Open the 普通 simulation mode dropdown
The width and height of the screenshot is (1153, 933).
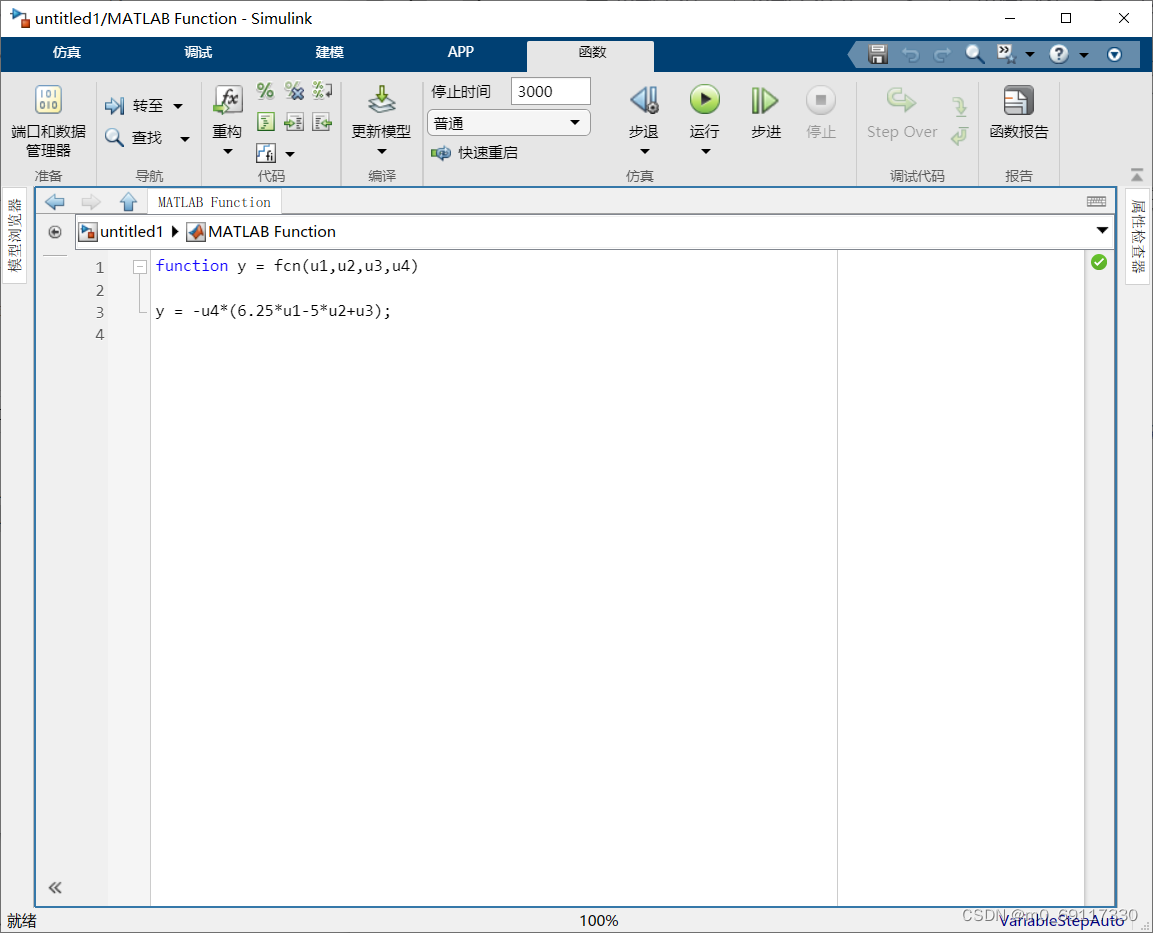tap(509, 123)
